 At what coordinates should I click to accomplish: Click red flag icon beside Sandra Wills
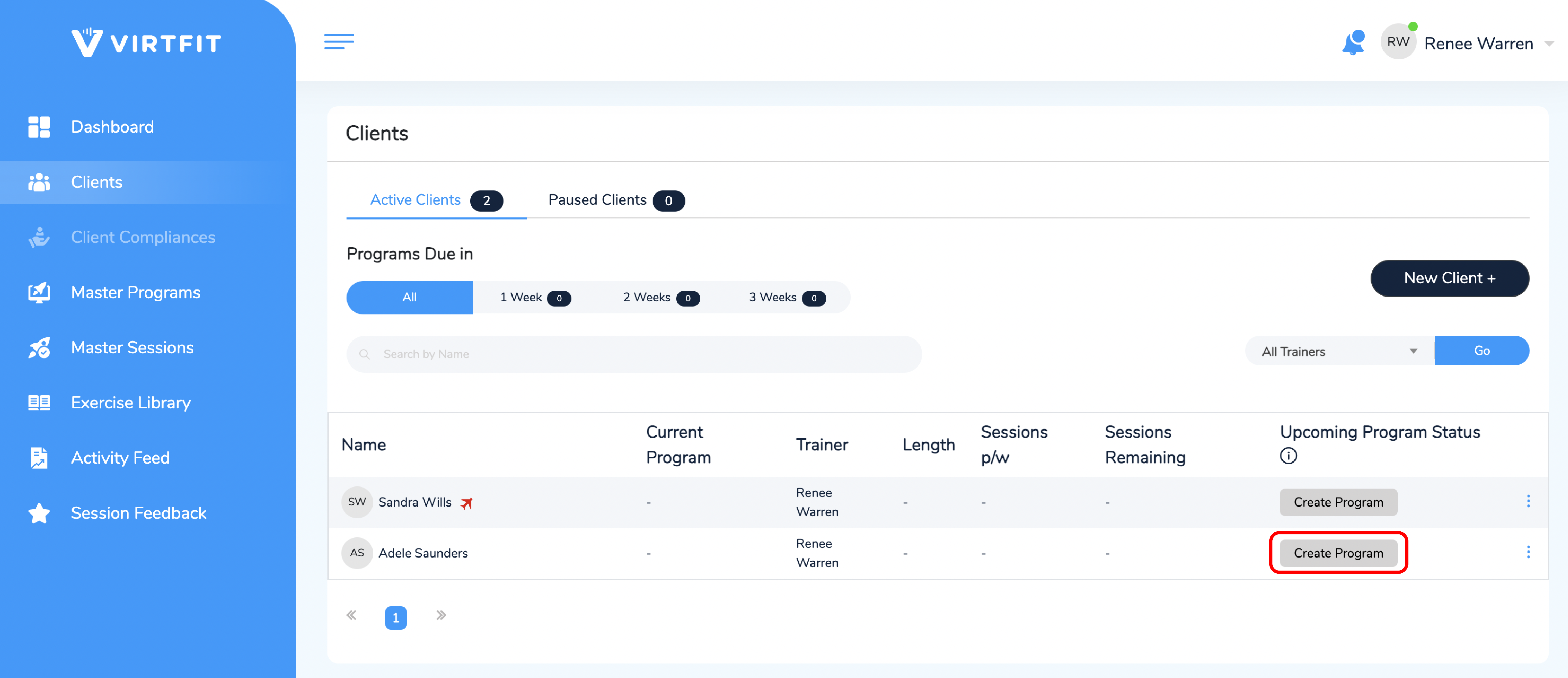[466, 503]
